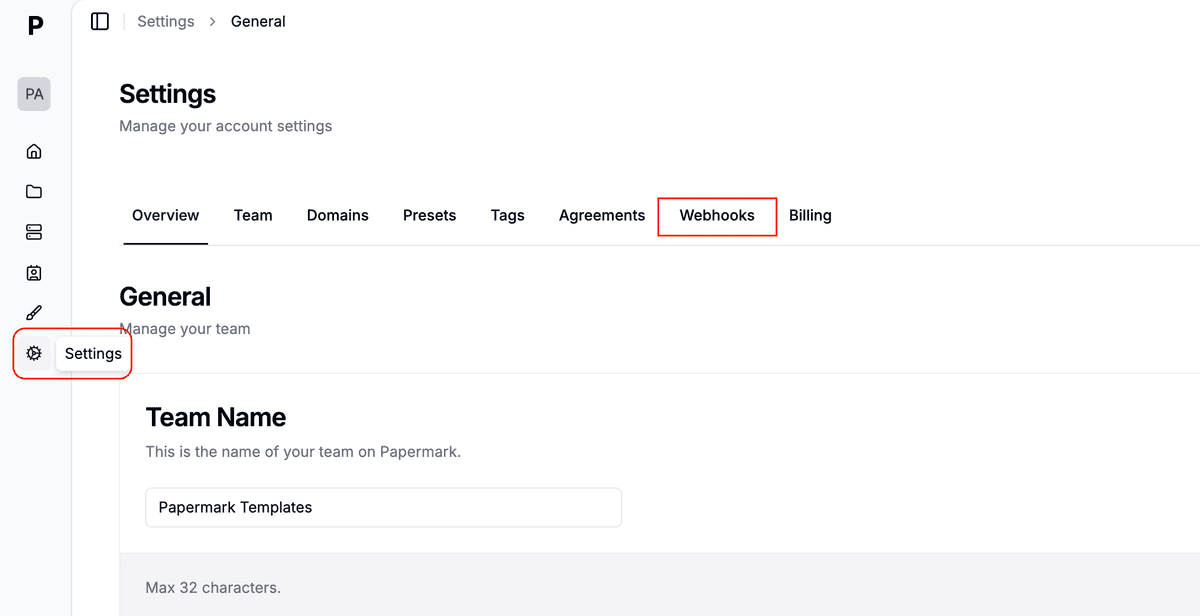Open Documents via the folder icon

[x=34, y=191]
